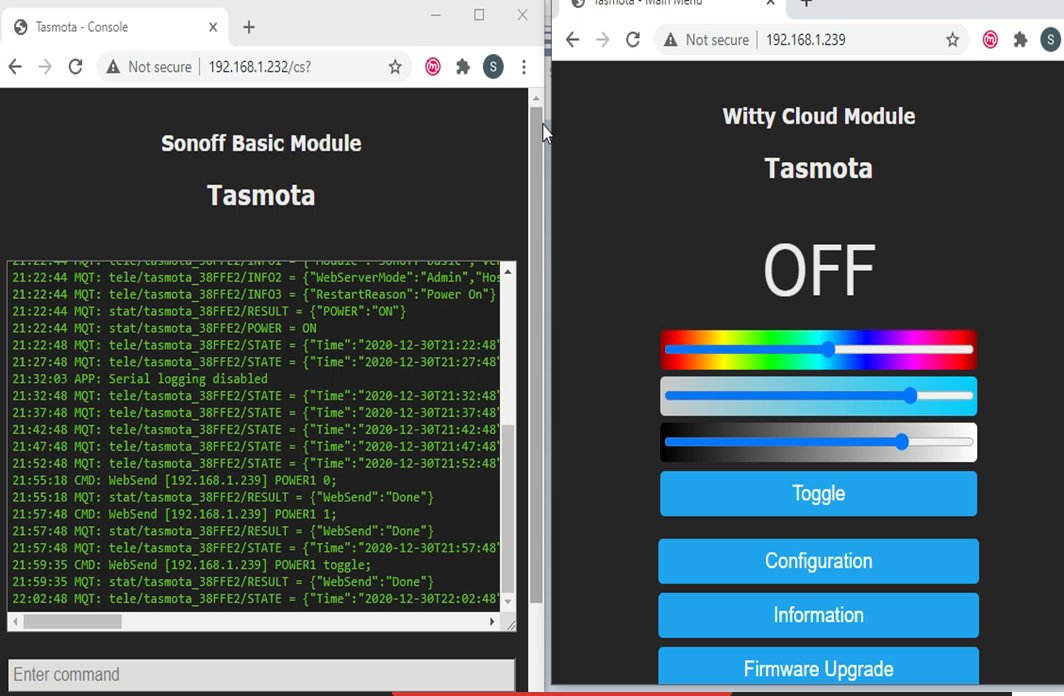The height and width of the screenshot is (696, 1064).
Task: Reload the 192.168.1.239 main menu page
Action: 633,39
